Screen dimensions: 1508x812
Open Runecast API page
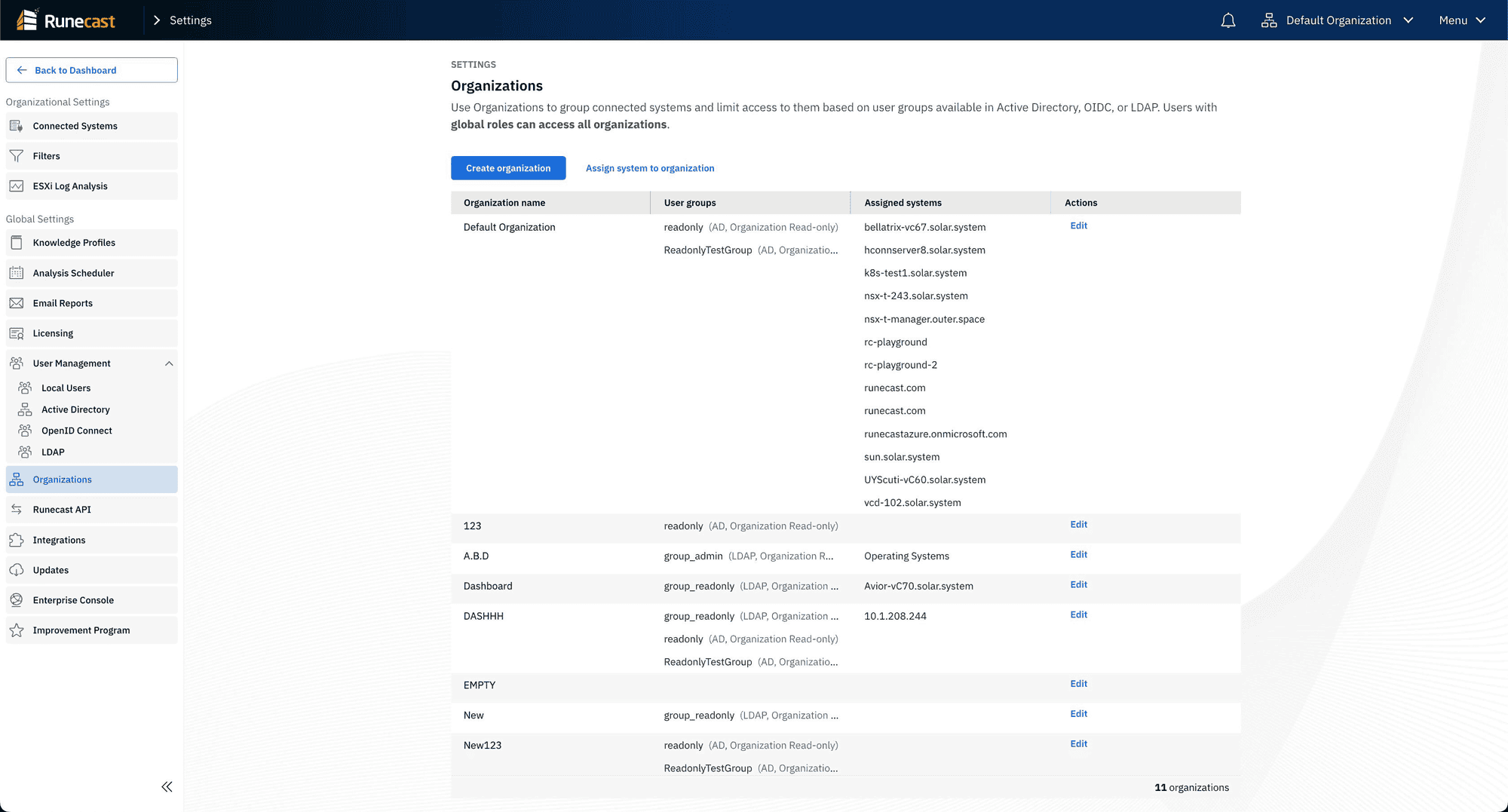click(x=92, y=510)
